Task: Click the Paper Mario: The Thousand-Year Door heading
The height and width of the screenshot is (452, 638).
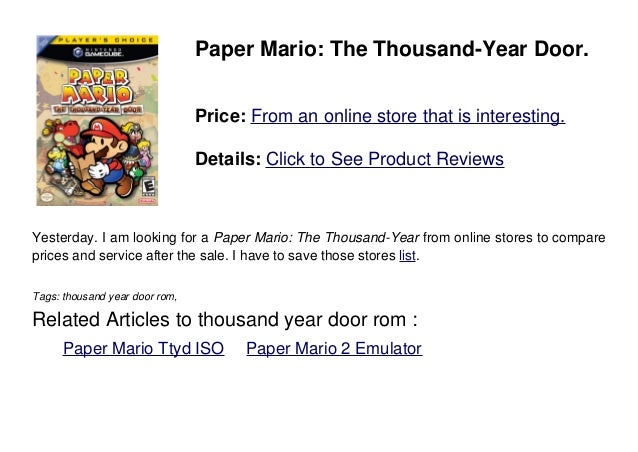Action: [x=392, y=49]
